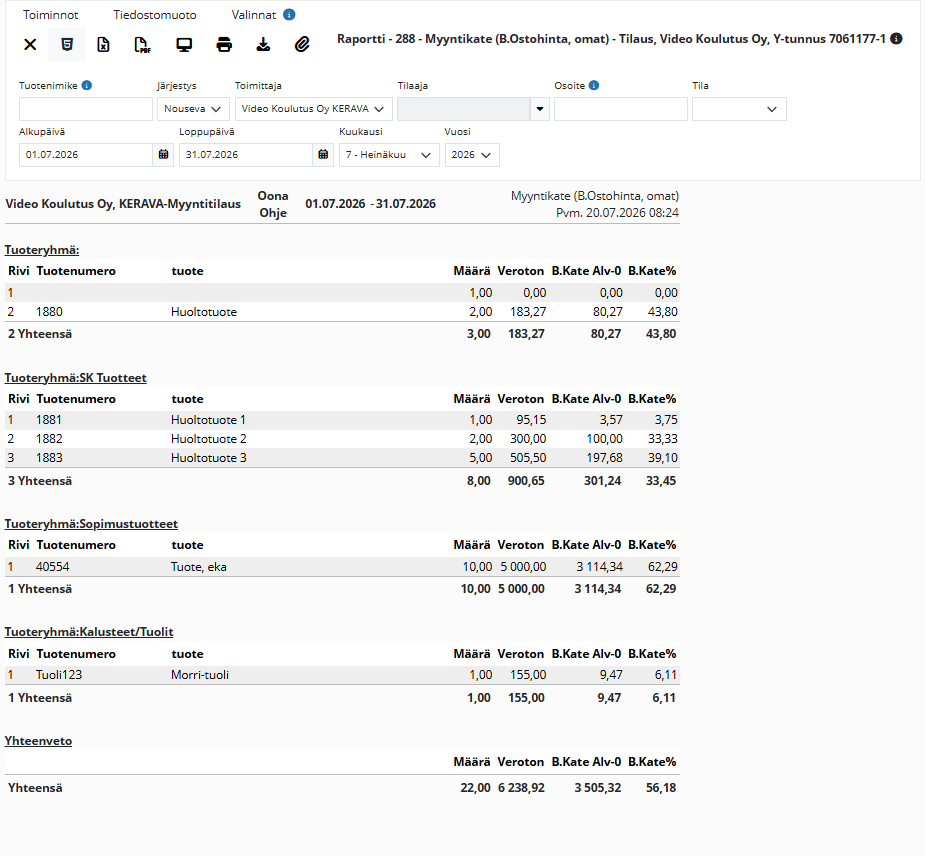Open calendar picker for Loppupäivä
Viewport: 925px width, 856px height.
323,155
